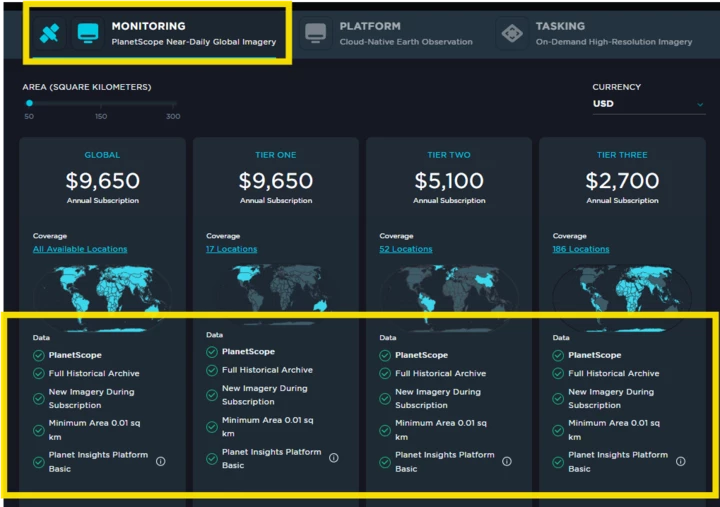
Task: Click the CURRENCY label
Action: 616,87
